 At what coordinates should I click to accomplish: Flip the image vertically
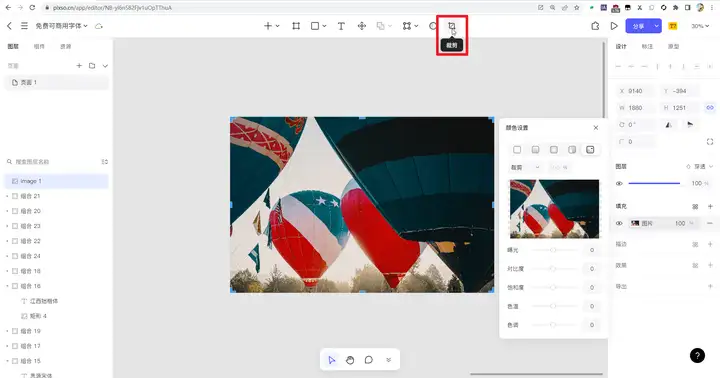click(690, 125)
